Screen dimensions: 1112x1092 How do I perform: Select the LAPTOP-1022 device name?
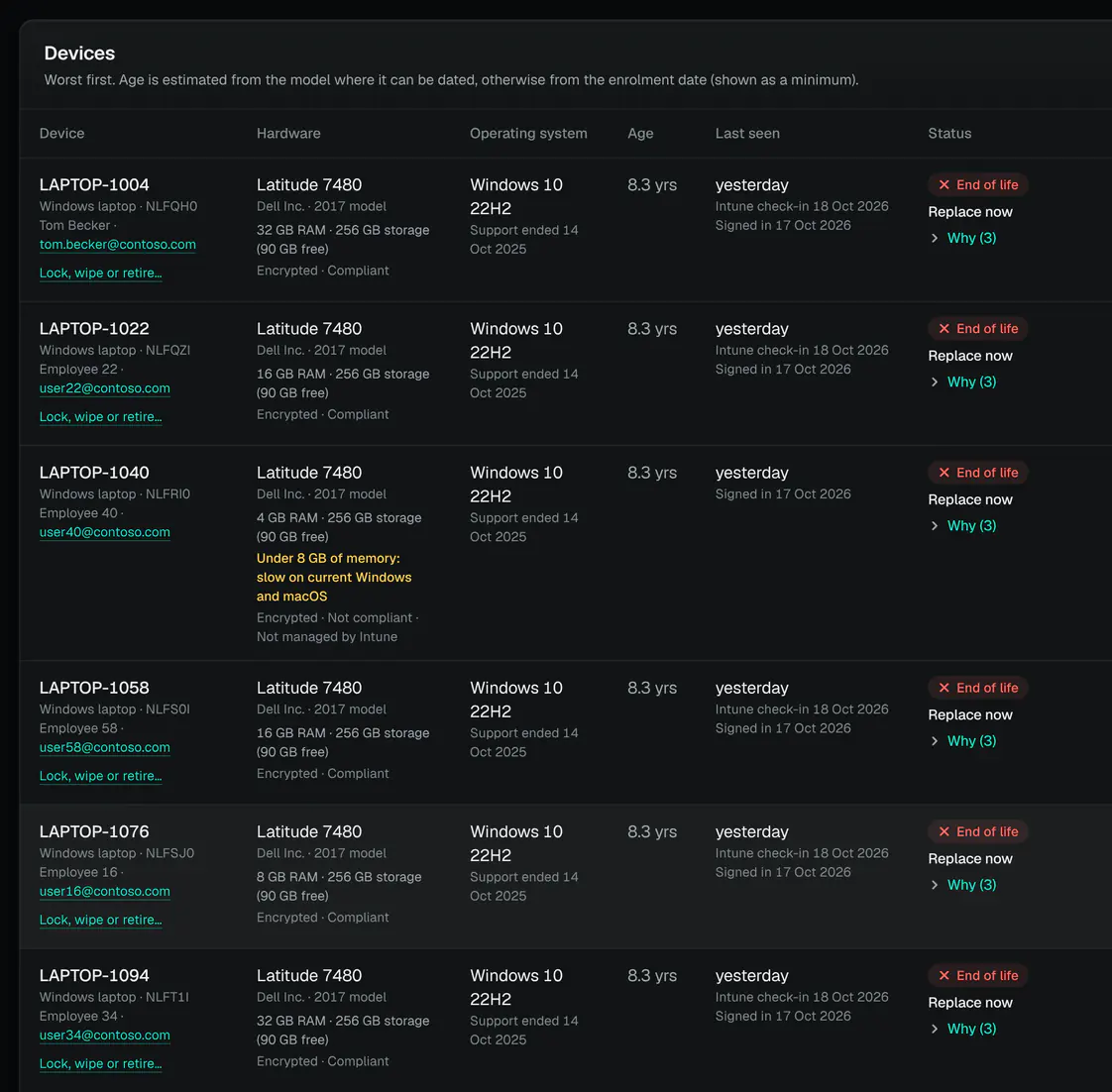pyautogui.click(x=94, y=329)
